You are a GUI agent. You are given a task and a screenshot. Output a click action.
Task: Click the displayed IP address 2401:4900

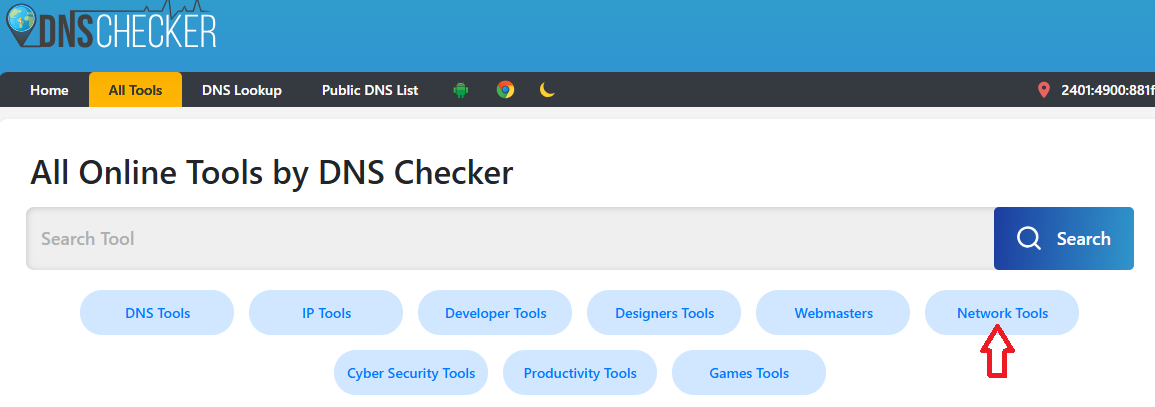tap(1107, 90)
